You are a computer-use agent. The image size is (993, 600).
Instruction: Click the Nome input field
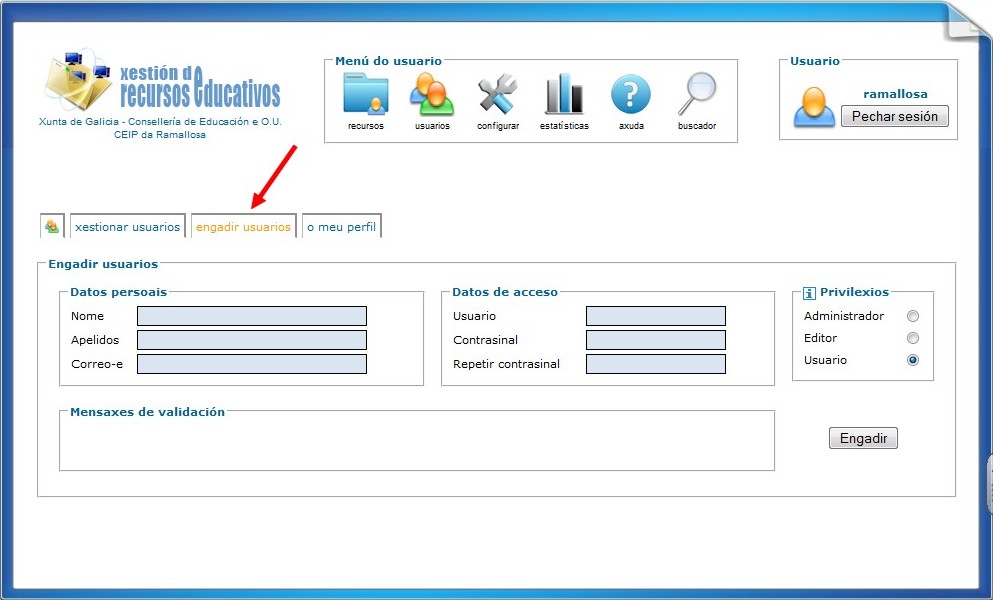251,316
